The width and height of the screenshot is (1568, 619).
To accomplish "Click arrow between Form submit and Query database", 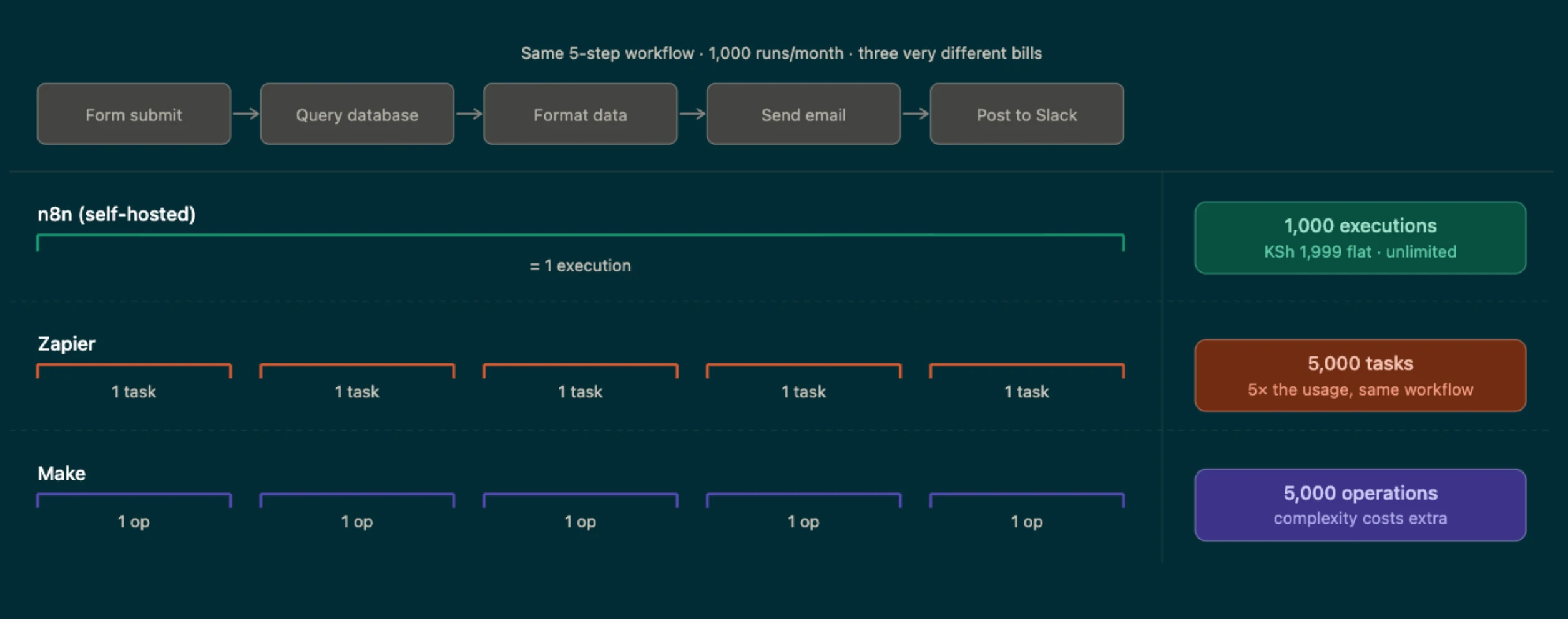I will tap(246, 114).
